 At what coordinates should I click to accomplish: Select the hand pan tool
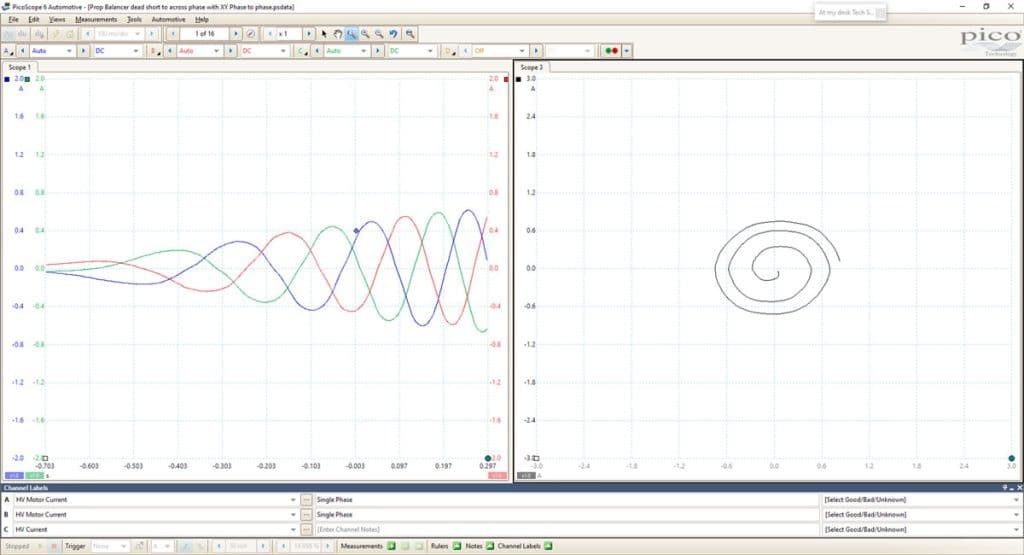[x=338, y=34]
